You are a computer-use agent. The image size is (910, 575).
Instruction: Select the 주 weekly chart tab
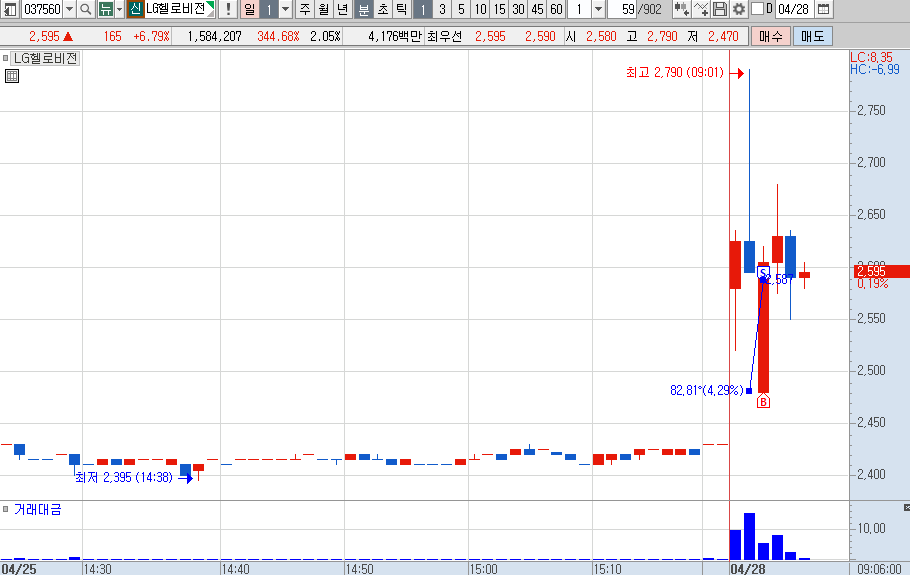(x=305, y=9)
